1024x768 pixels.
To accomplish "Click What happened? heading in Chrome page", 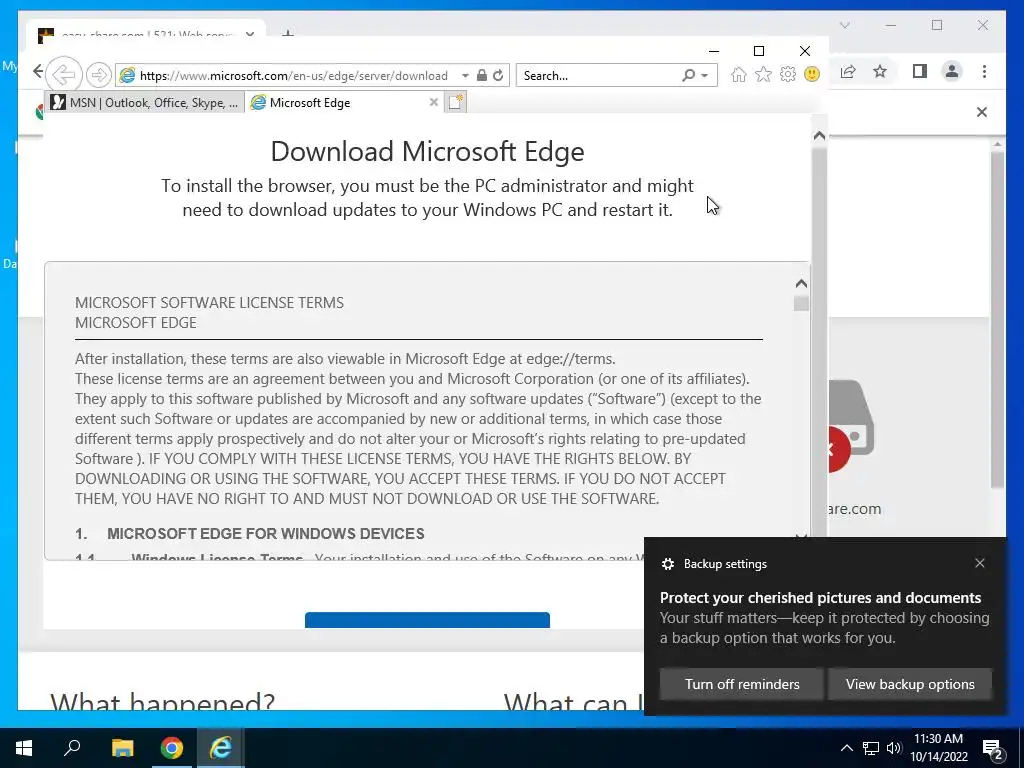I will pyautogui.click(x=163, y=701).
